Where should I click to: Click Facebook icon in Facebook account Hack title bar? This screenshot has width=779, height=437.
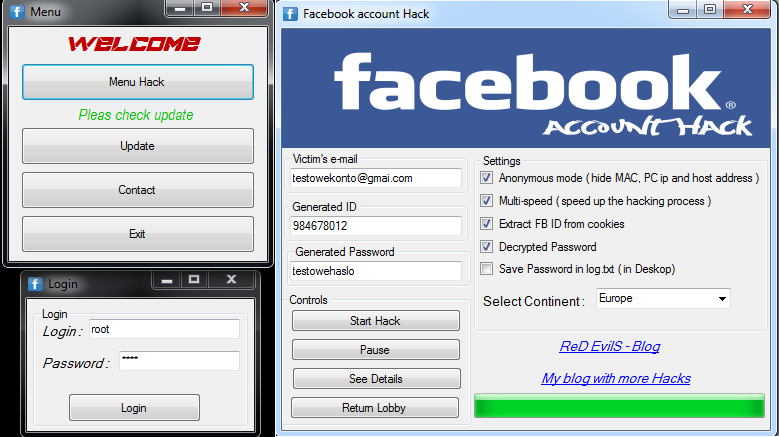(290, 14)
